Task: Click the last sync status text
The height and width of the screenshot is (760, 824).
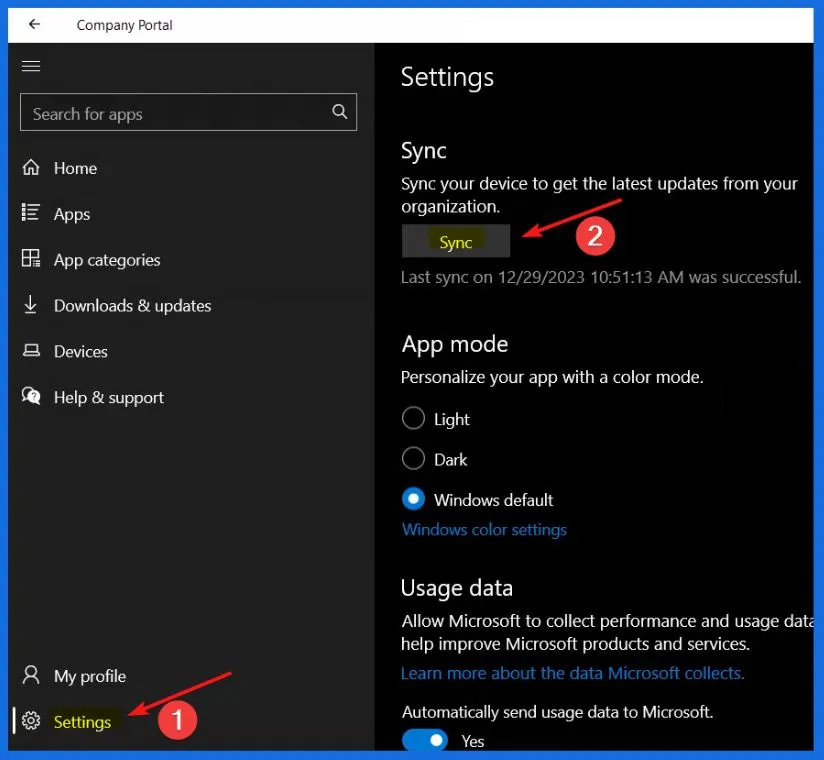Action: [x=601, y=277]
